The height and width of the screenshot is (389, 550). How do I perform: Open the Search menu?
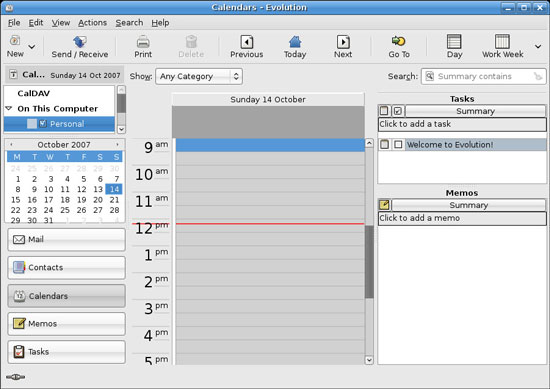129,23
